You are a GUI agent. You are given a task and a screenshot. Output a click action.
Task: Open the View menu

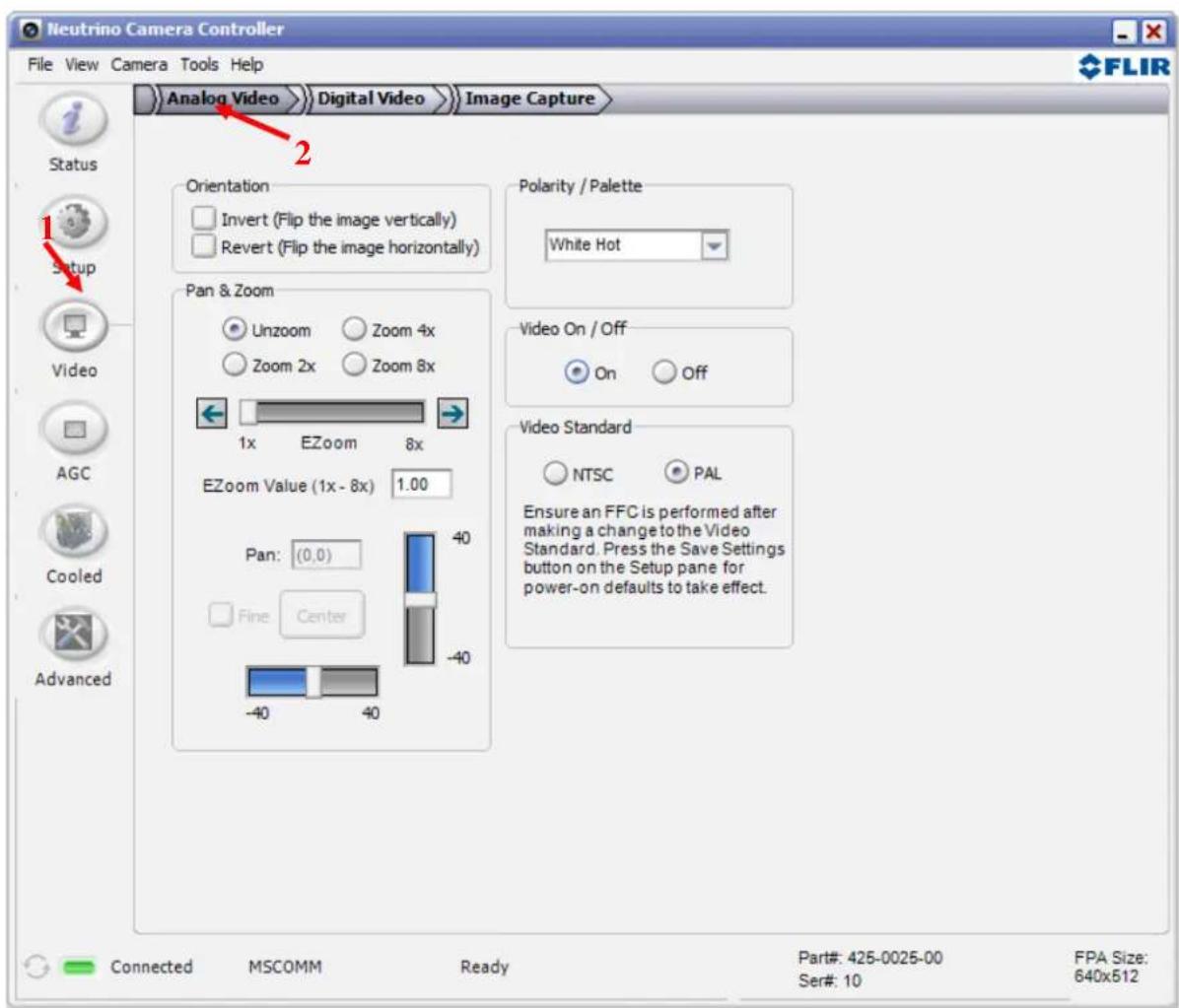pyautogui.click(x=81, y=65)
